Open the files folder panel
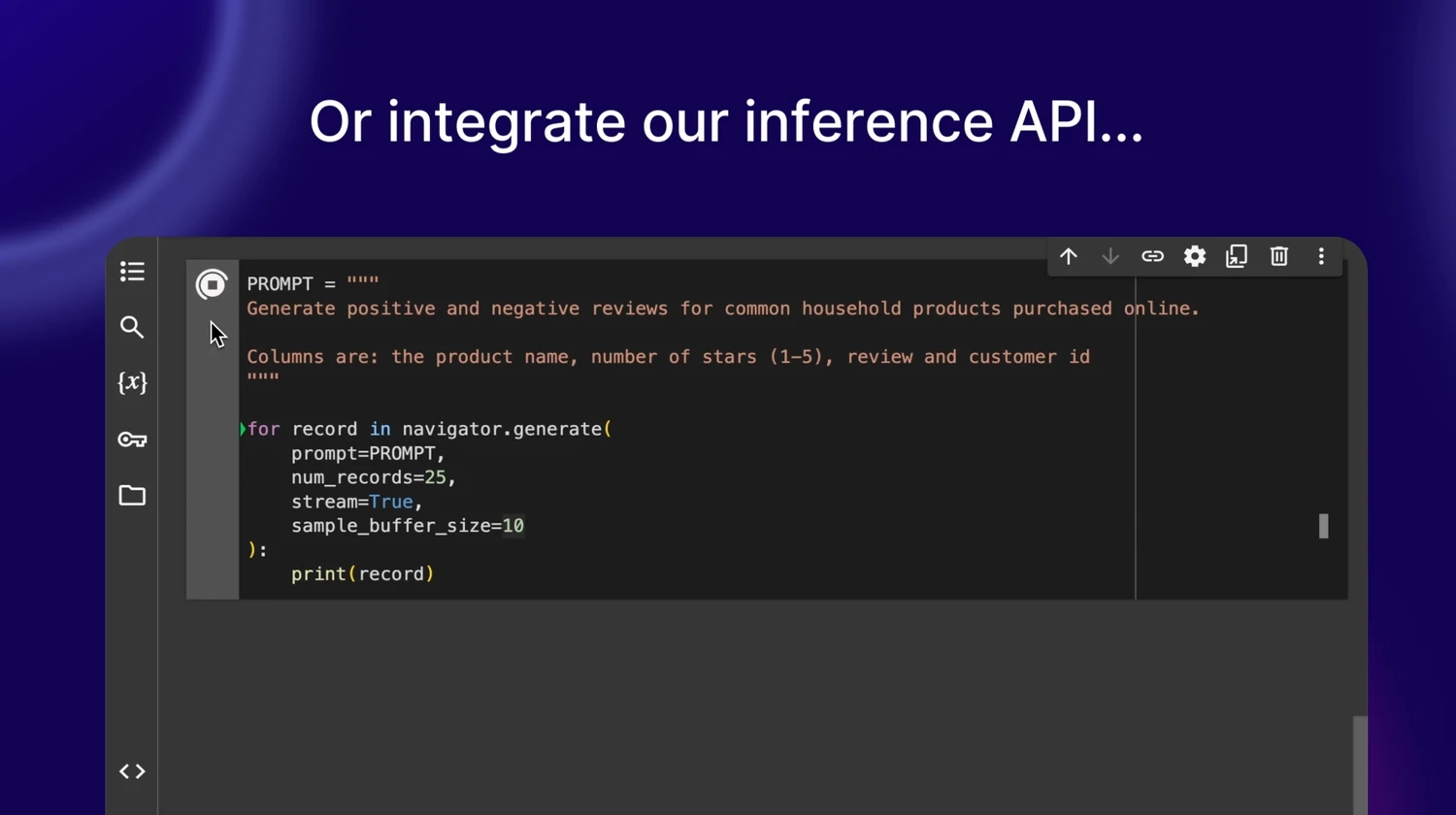 132,496
